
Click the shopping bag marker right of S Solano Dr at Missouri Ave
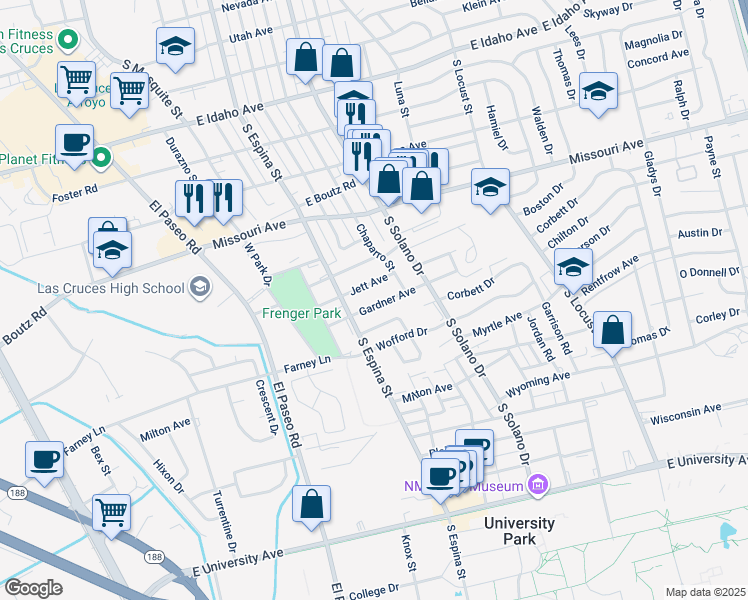tap(421, 186)
